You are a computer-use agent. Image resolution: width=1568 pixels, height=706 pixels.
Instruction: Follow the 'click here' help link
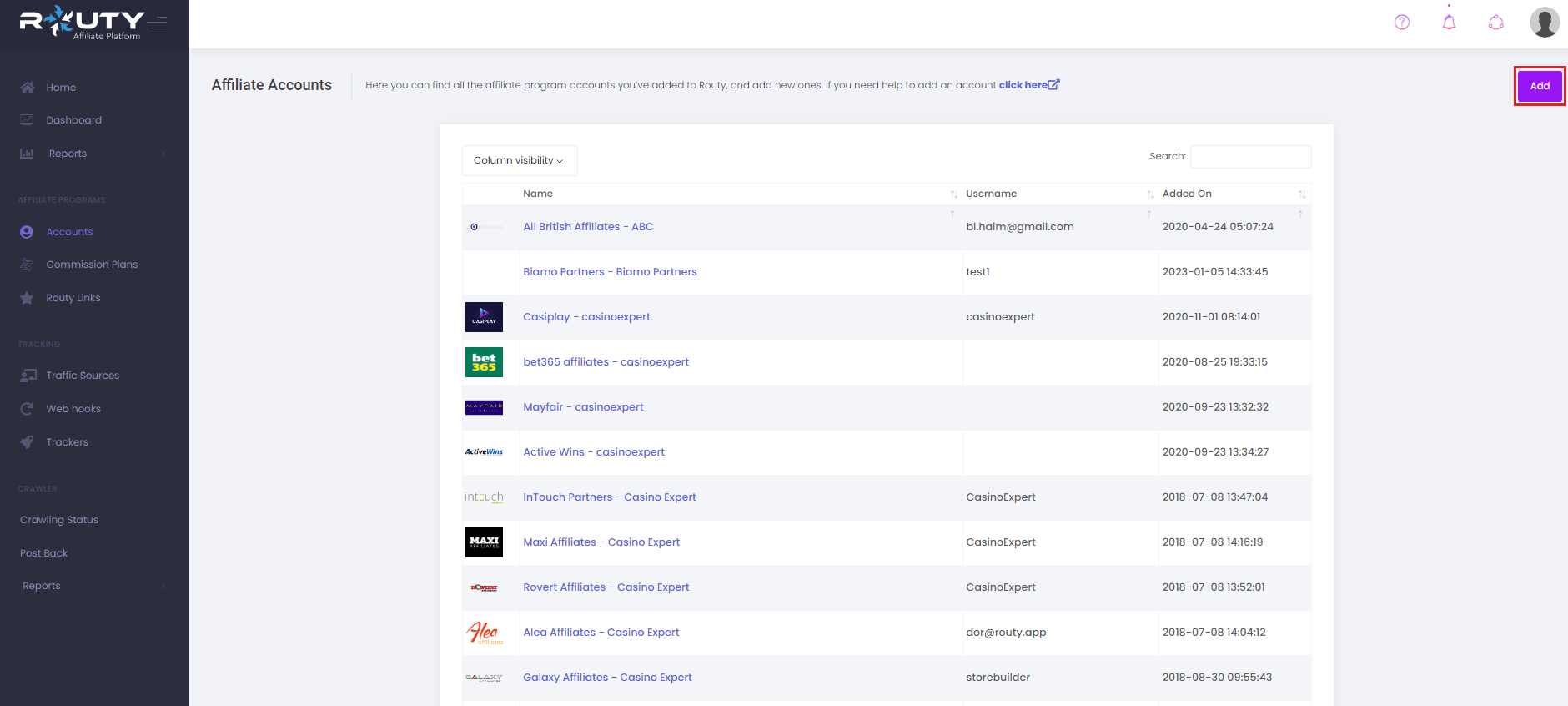pyautogui.click(x=1023, y=85)
